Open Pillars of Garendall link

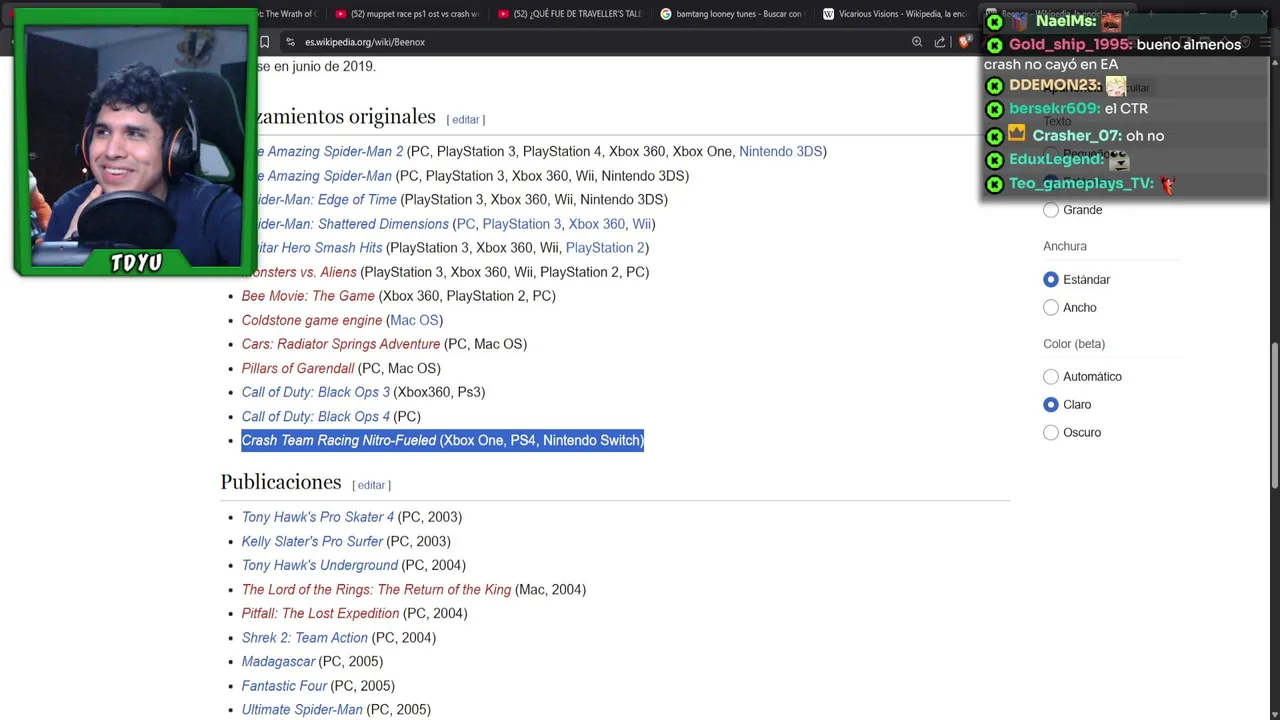[x=298, y=368]
